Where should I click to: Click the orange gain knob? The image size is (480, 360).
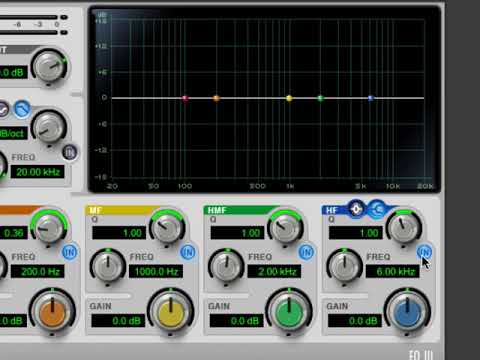click(x=52, y=312)
